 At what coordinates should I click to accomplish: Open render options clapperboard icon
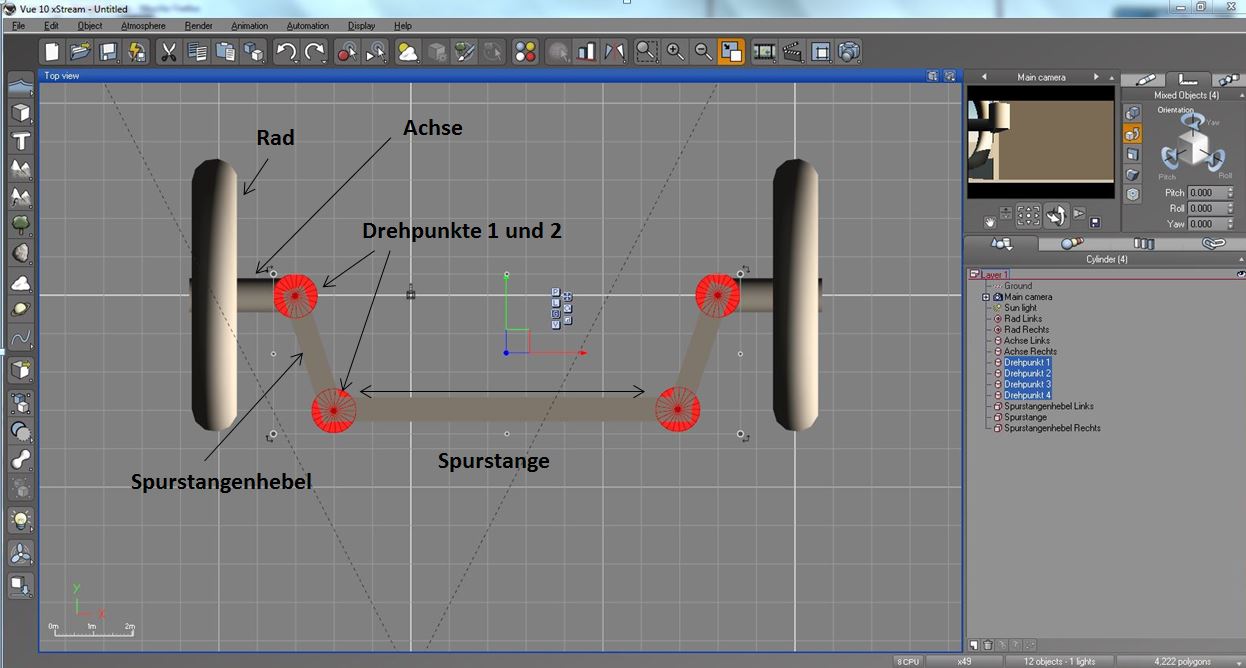coord(793,52)
